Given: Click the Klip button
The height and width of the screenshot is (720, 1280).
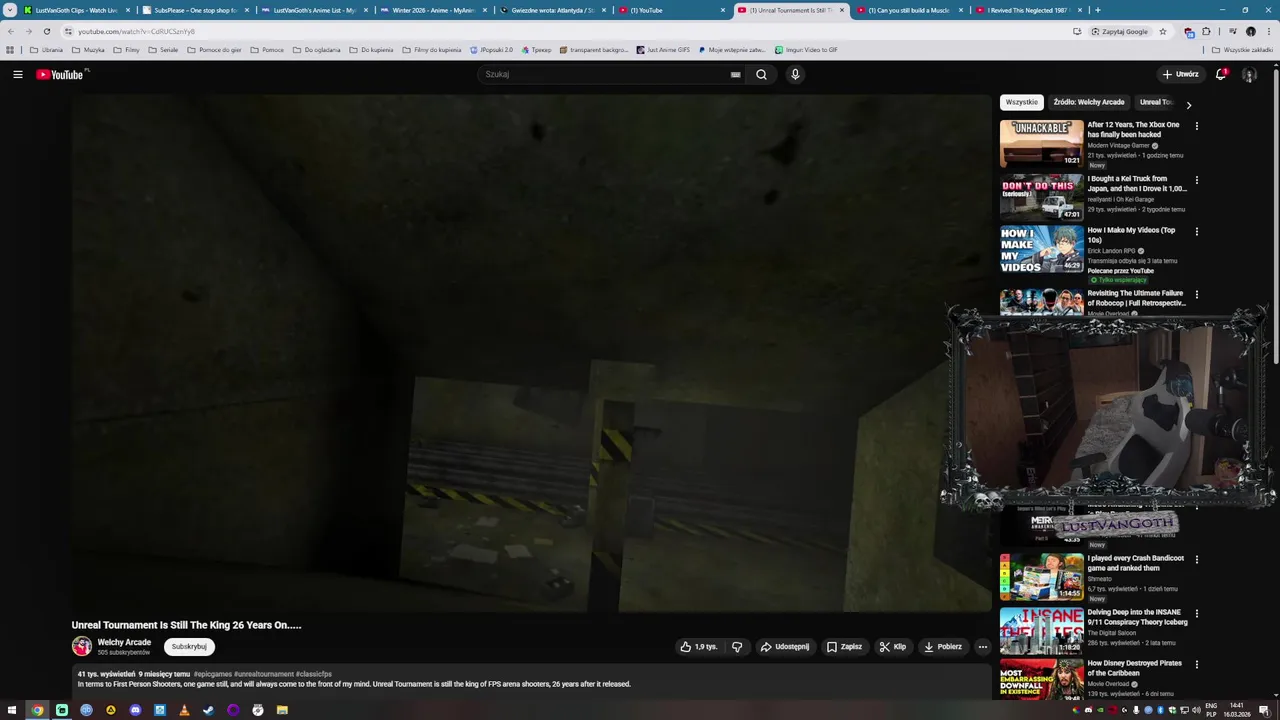Looking at the screenshot, I should (892, 647).
